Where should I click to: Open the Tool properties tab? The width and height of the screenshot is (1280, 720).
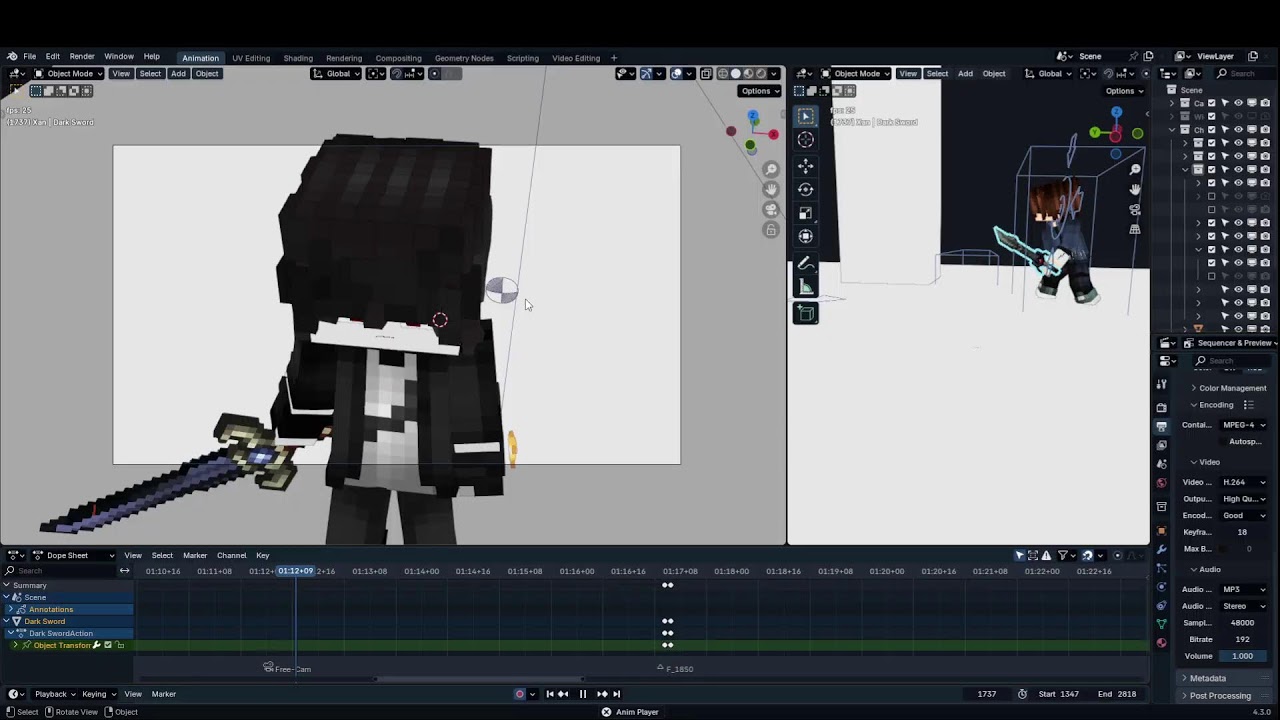[1161, 384]
